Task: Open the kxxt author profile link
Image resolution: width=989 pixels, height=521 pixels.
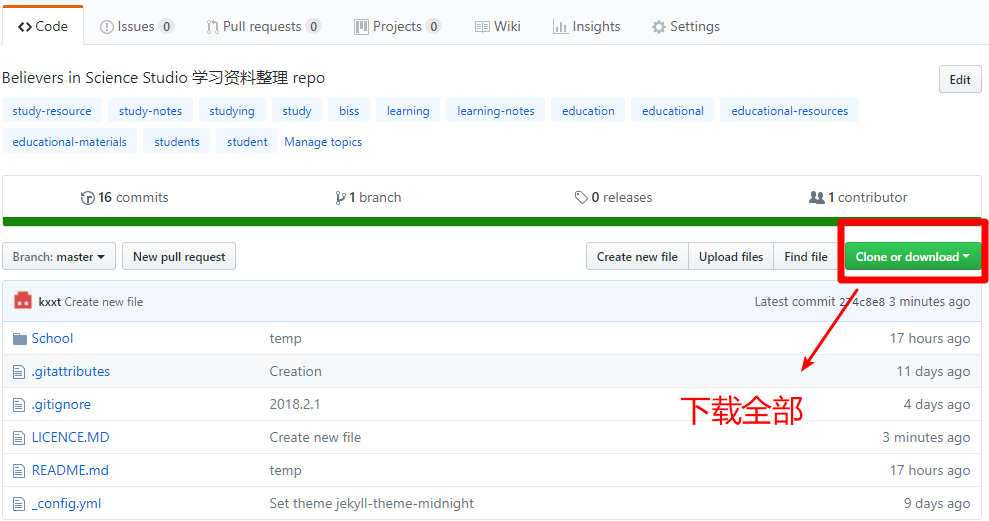Action: tap(50, 302)
